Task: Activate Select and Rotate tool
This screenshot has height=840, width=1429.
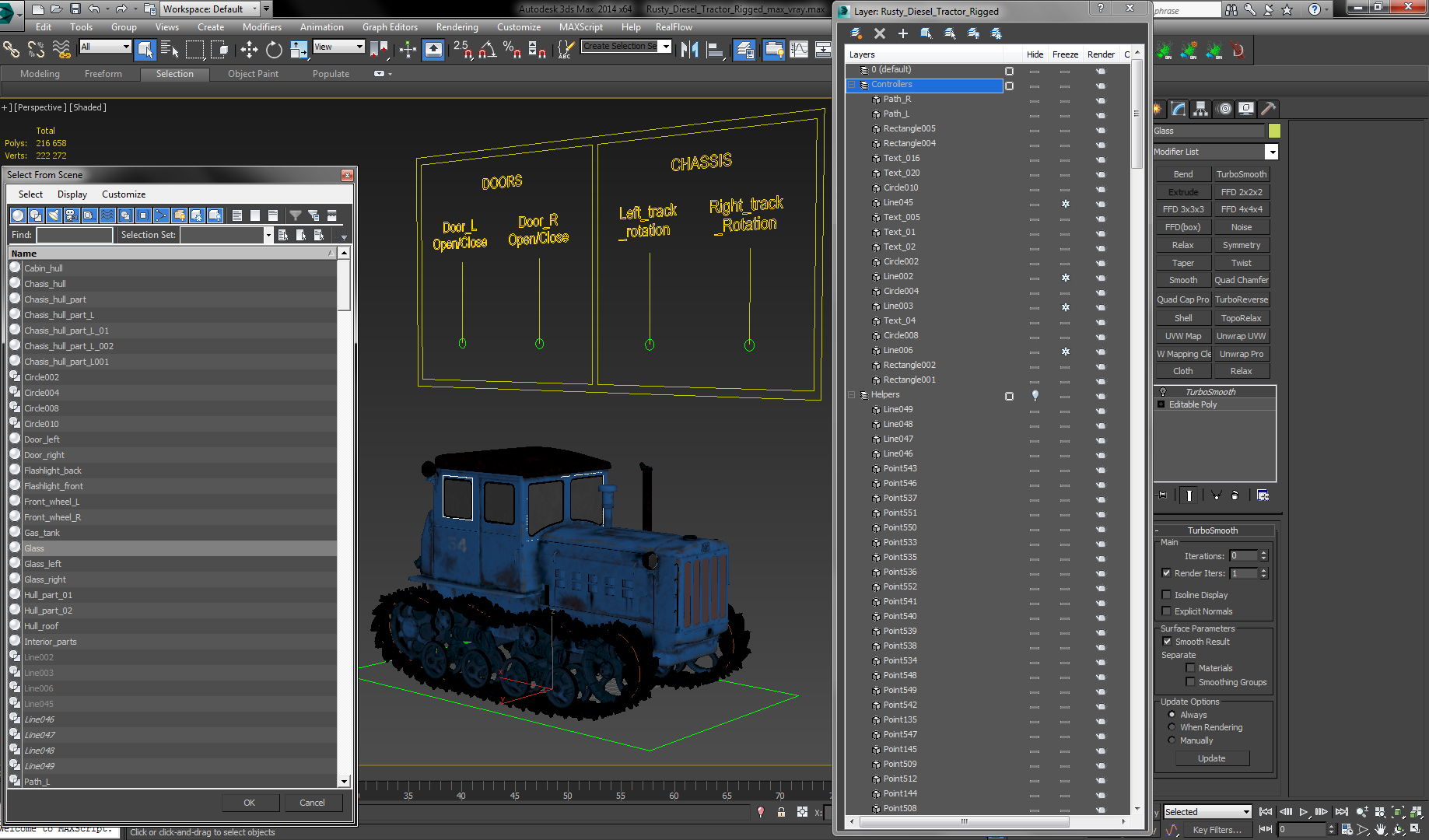Action: (274, 50)
